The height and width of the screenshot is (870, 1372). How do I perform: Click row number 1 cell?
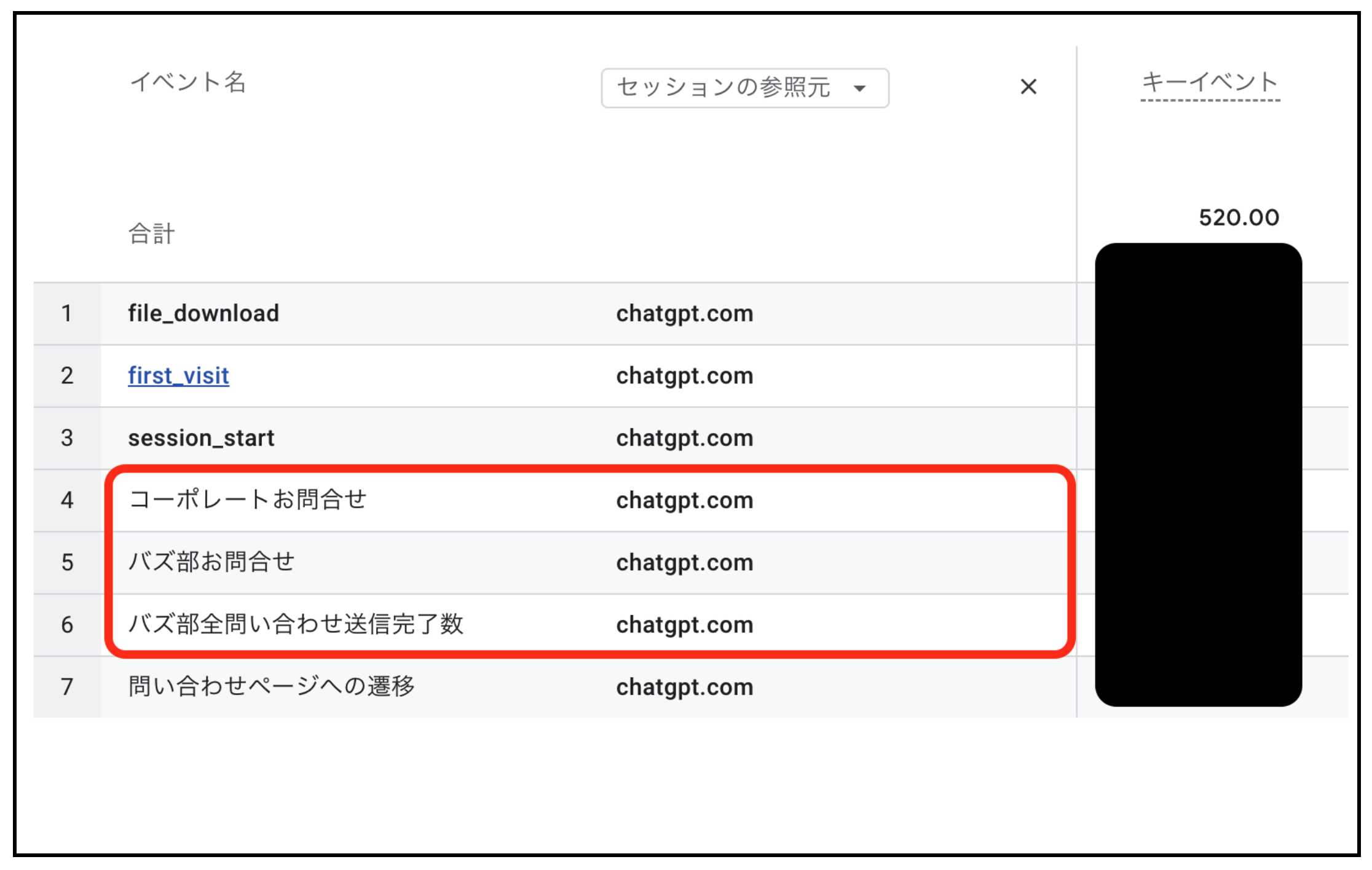(x=66, y=313)
